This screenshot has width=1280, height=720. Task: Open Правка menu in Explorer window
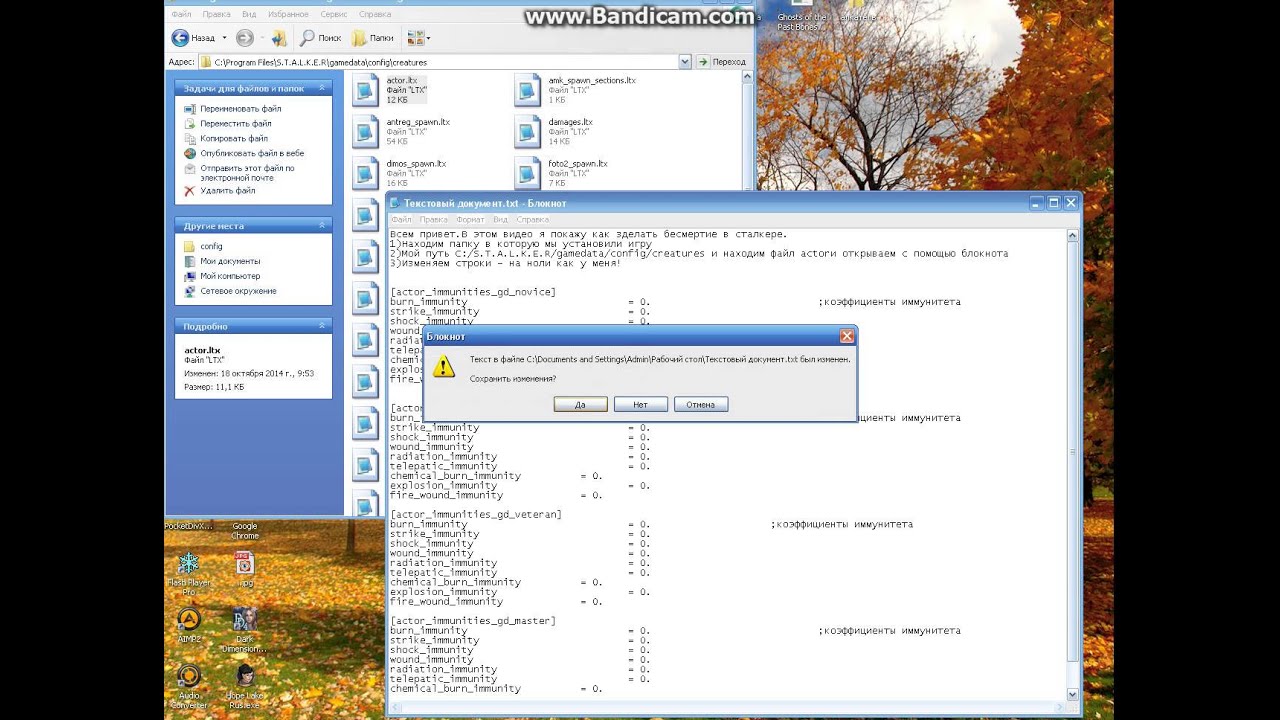(x=216, y=14)
